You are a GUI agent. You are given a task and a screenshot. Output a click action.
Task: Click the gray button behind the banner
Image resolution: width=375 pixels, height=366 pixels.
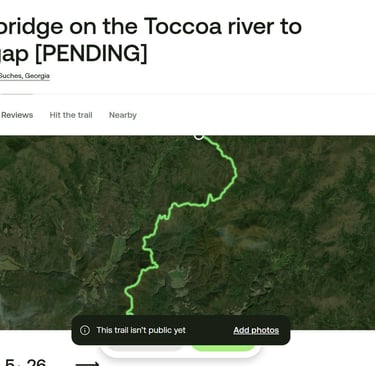click(145, 348)
